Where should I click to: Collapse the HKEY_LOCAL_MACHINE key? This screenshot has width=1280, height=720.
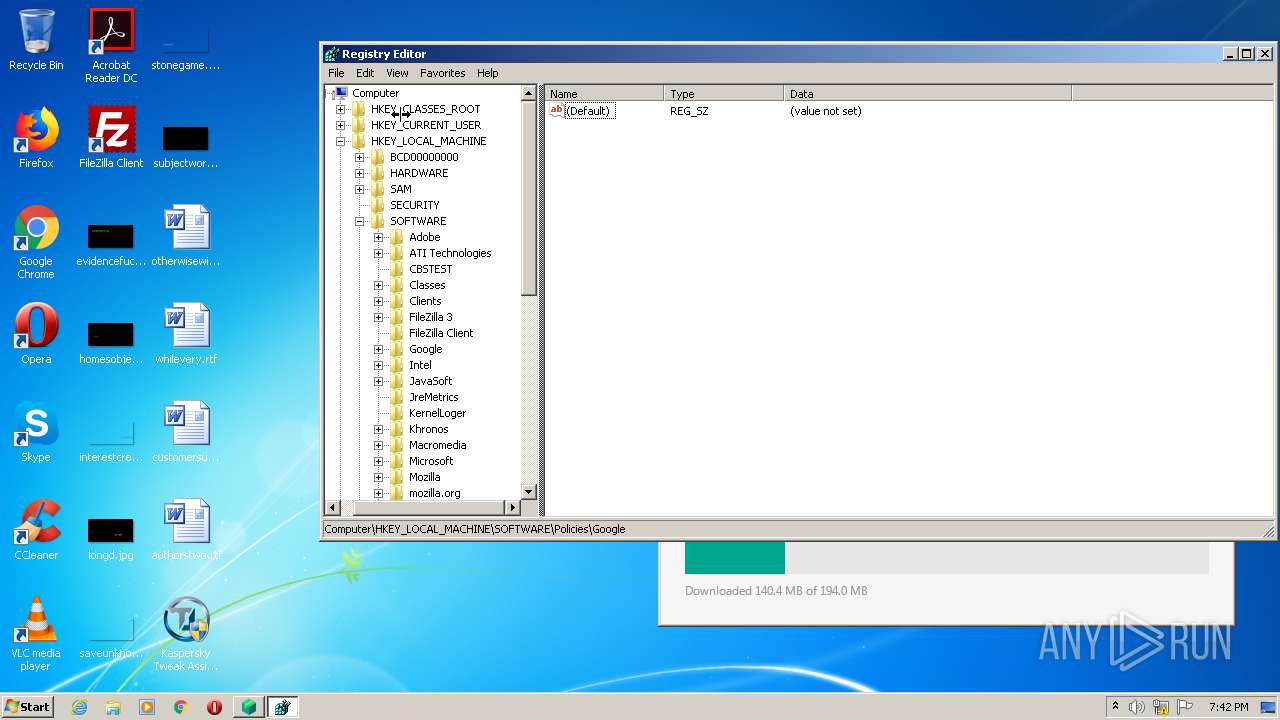tap(340, 141)
